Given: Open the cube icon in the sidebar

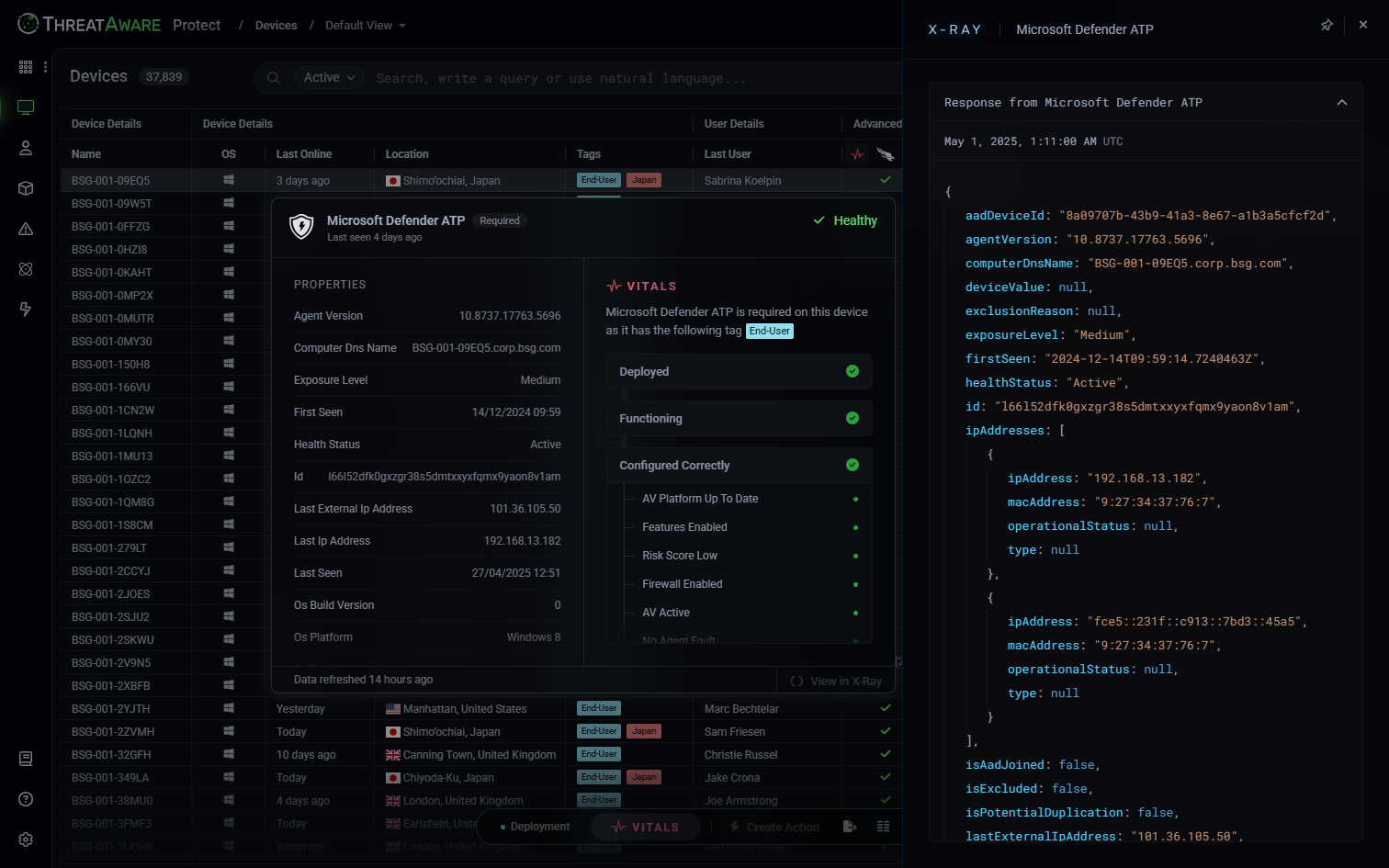Looking at the screenshot, I should click(26, 188).
